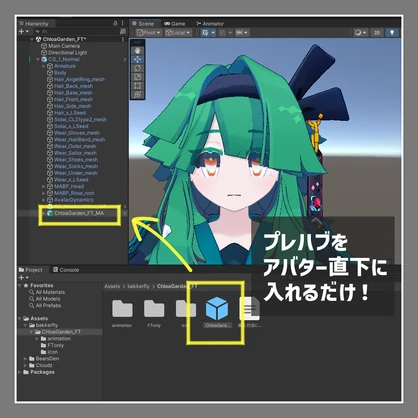Click bakkerfly in breadcrumb path
The image size is (418, 418).
click(x=138, y=286)
